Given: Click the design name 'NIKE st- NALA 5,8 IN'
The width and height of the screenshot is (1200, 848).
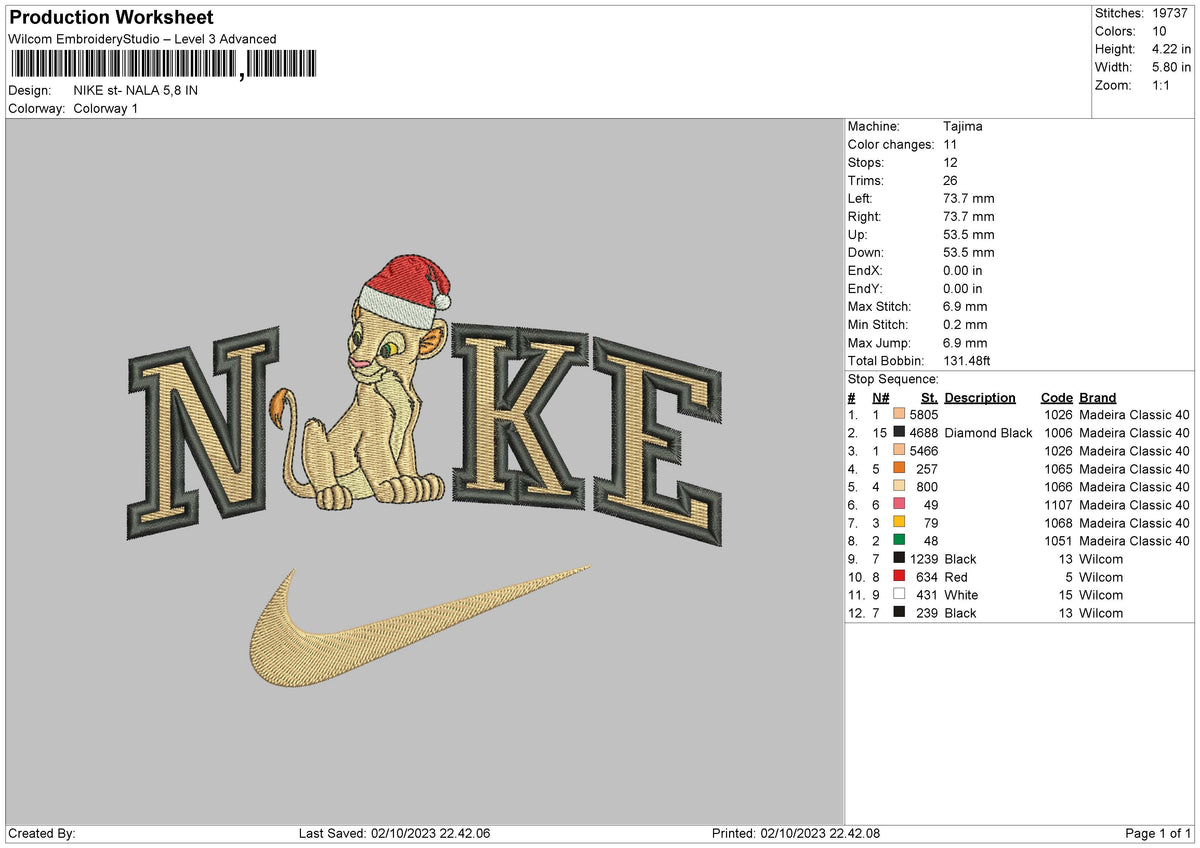Looking at the screenshot, I should coord(136,90).
